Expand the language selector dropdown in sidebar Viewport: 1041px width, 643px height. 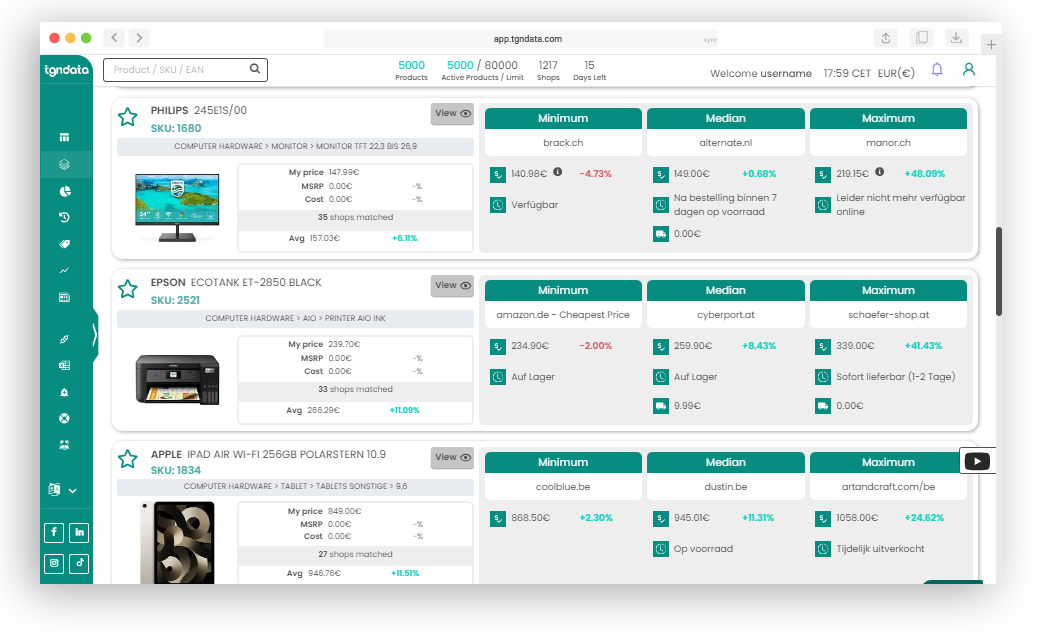(63, 490)
